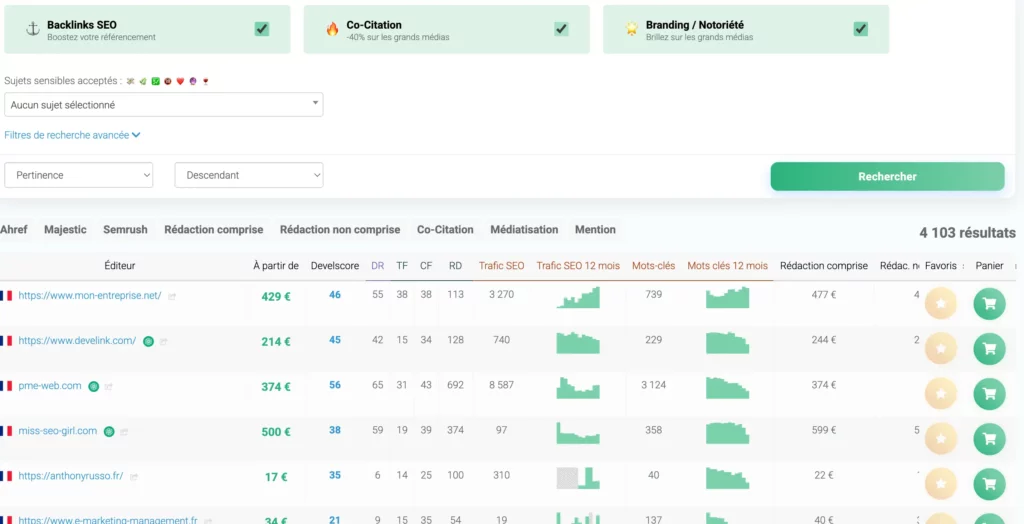Sort by the Develscore column header
Image resolution: width=1024 pixels, height=524 pixels.
[x=335, y=266]
